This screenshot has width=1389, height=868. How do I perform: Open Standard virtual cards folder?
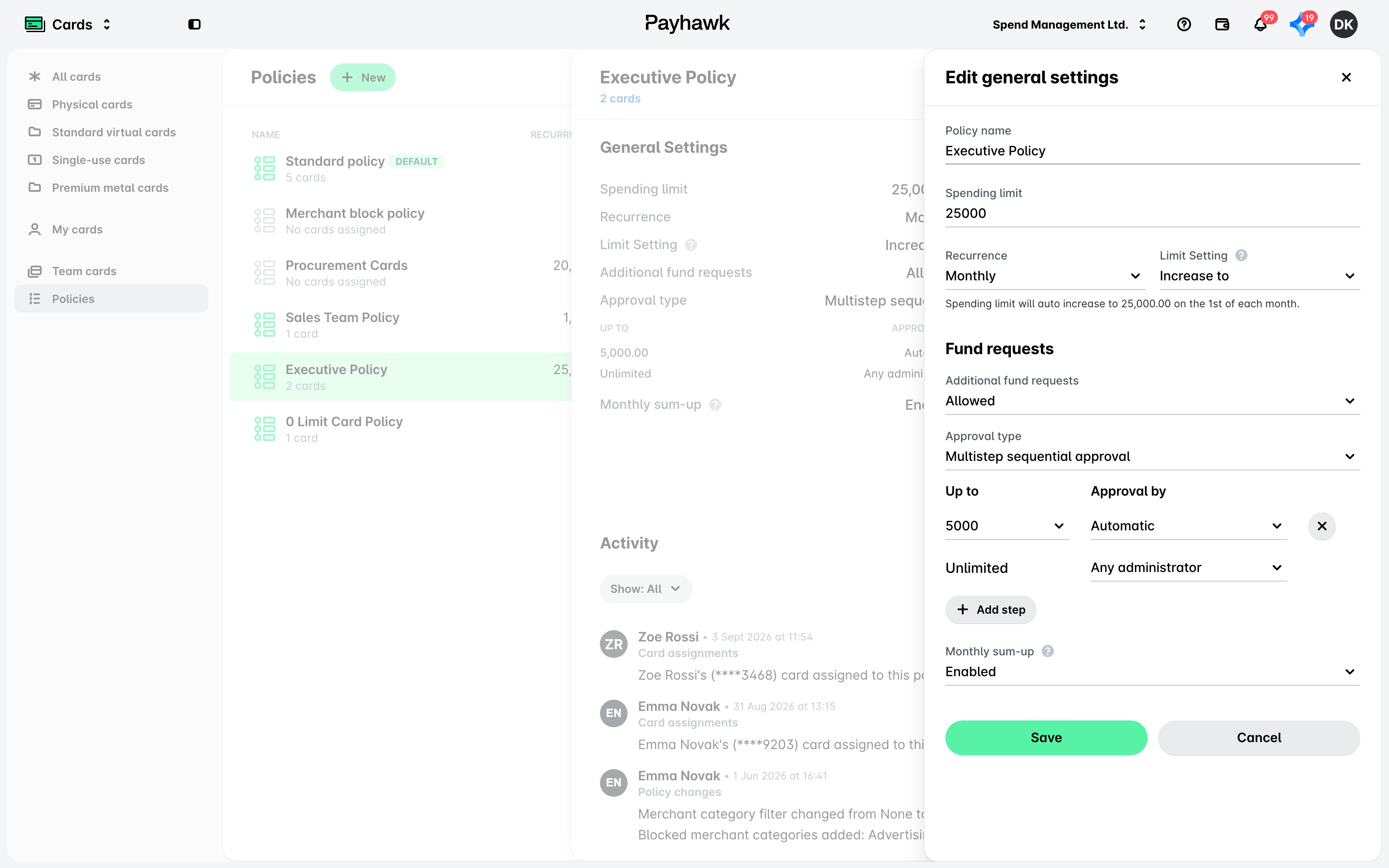tap(112, 132)
